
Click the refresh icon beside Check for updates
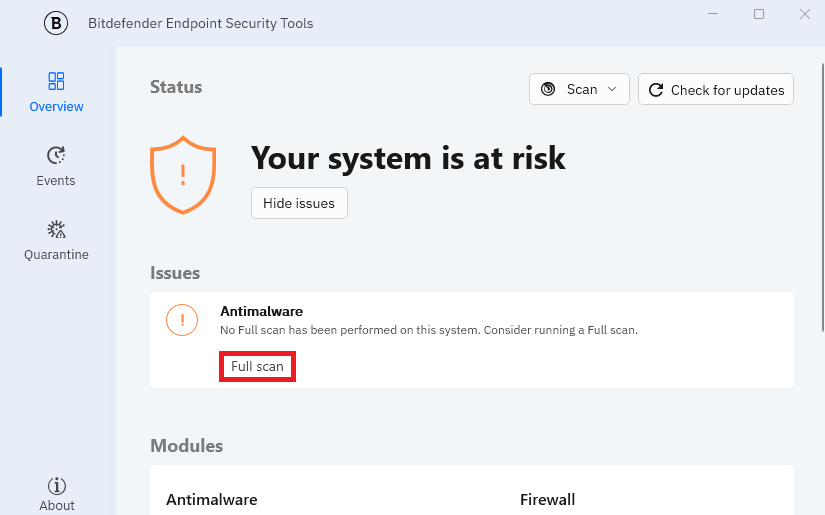coord(656,90)
